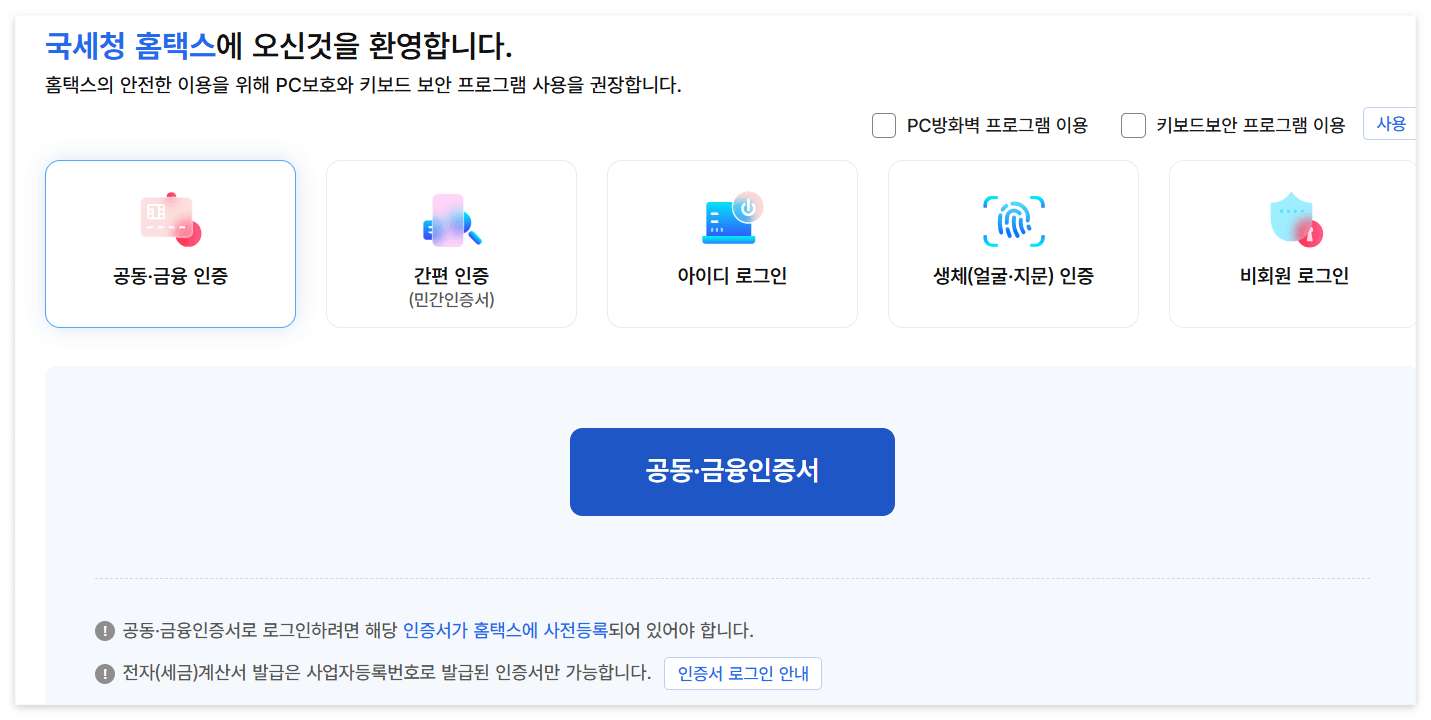The image size is (1431, 720).
Task: Click the warning icon beside 공동·금융인증서로 로그인 notice
Action: (105, 631)
